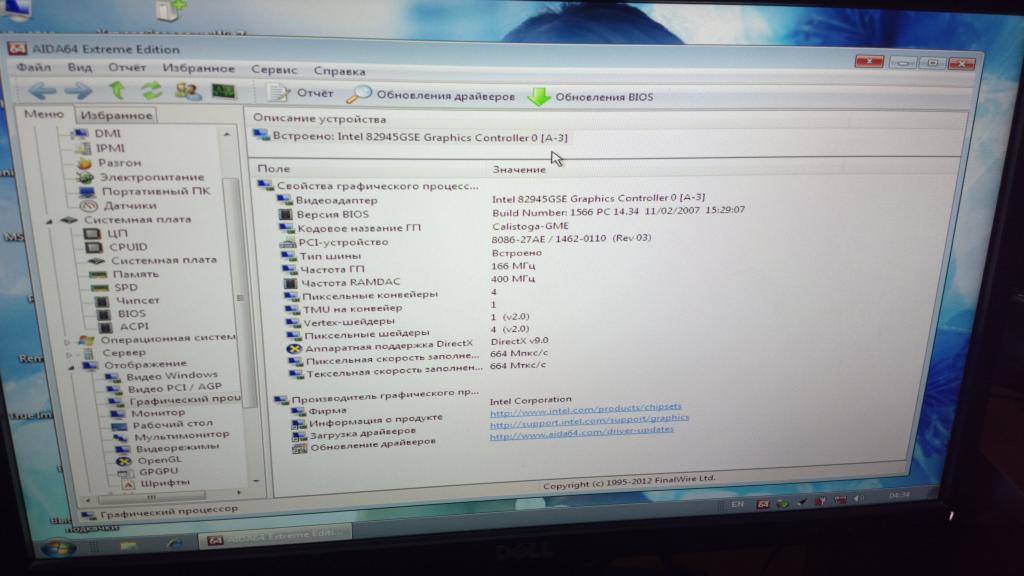
Task: Open the Сервис menu
Action: [x=274, y=69]
